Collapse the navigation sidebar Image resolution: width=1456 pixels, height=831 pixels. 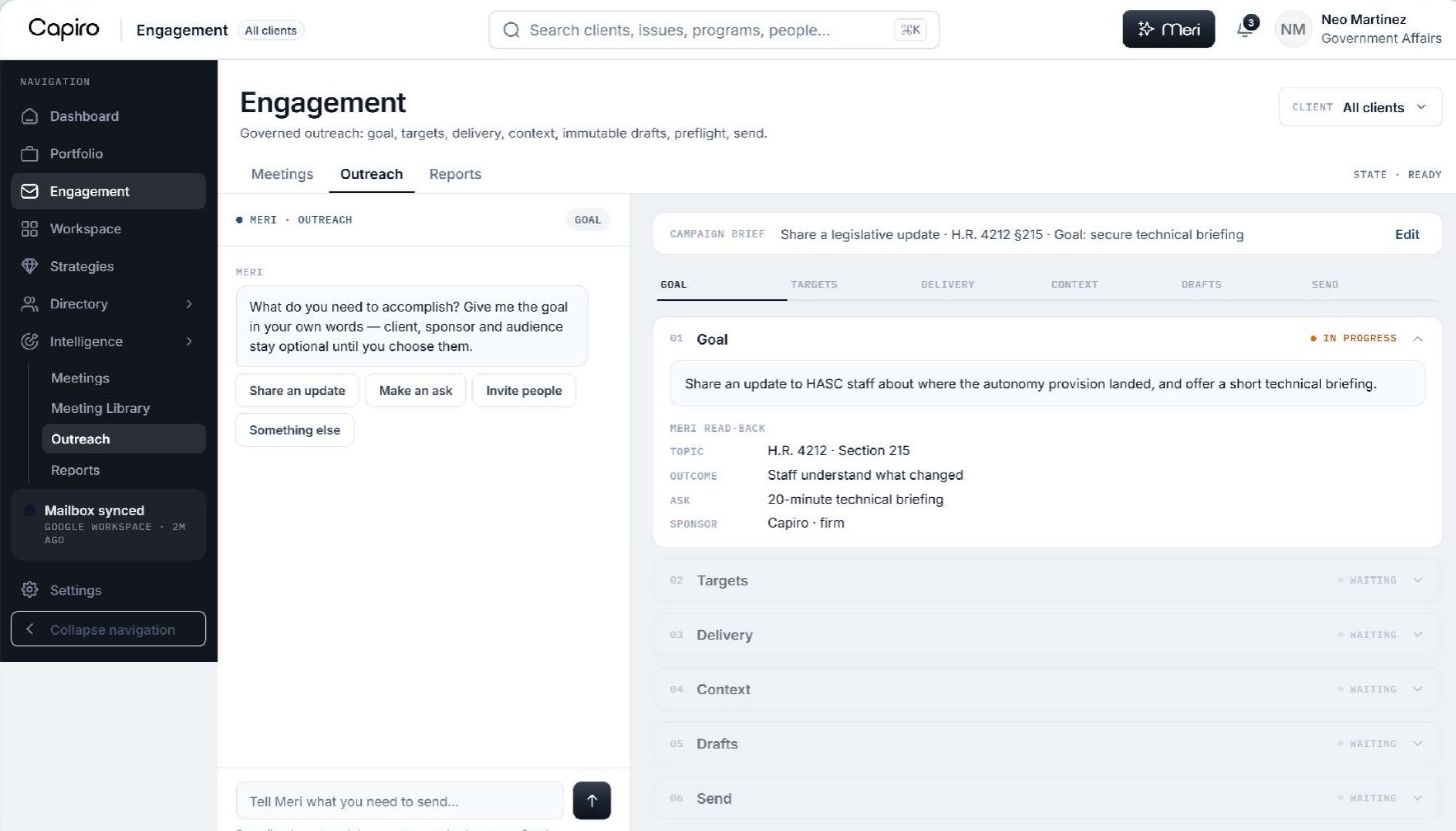point(108,629)
